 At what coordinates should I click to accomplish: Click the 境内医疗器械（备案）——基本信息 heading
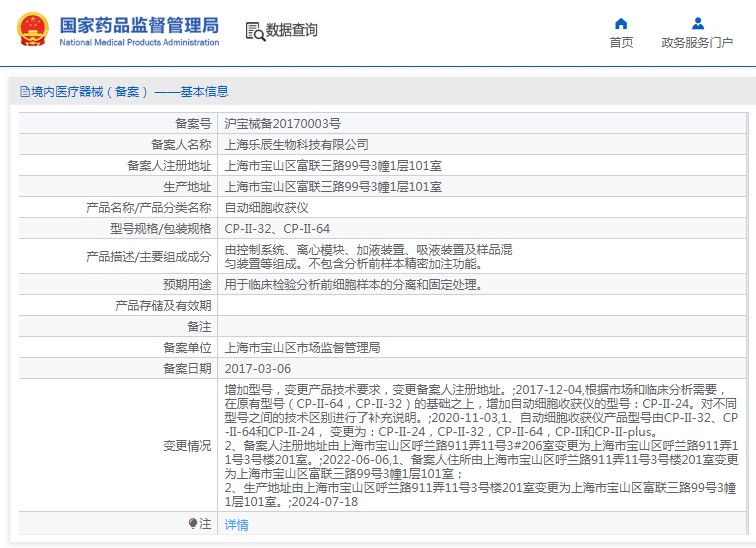click(x=129, y=92)
